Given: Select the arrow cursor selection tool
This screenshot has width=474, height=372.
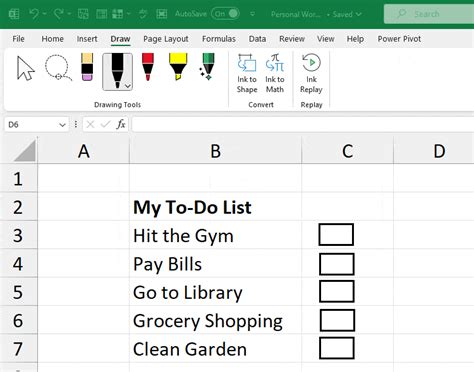Looking at the screenshot, I should (26, 68).
